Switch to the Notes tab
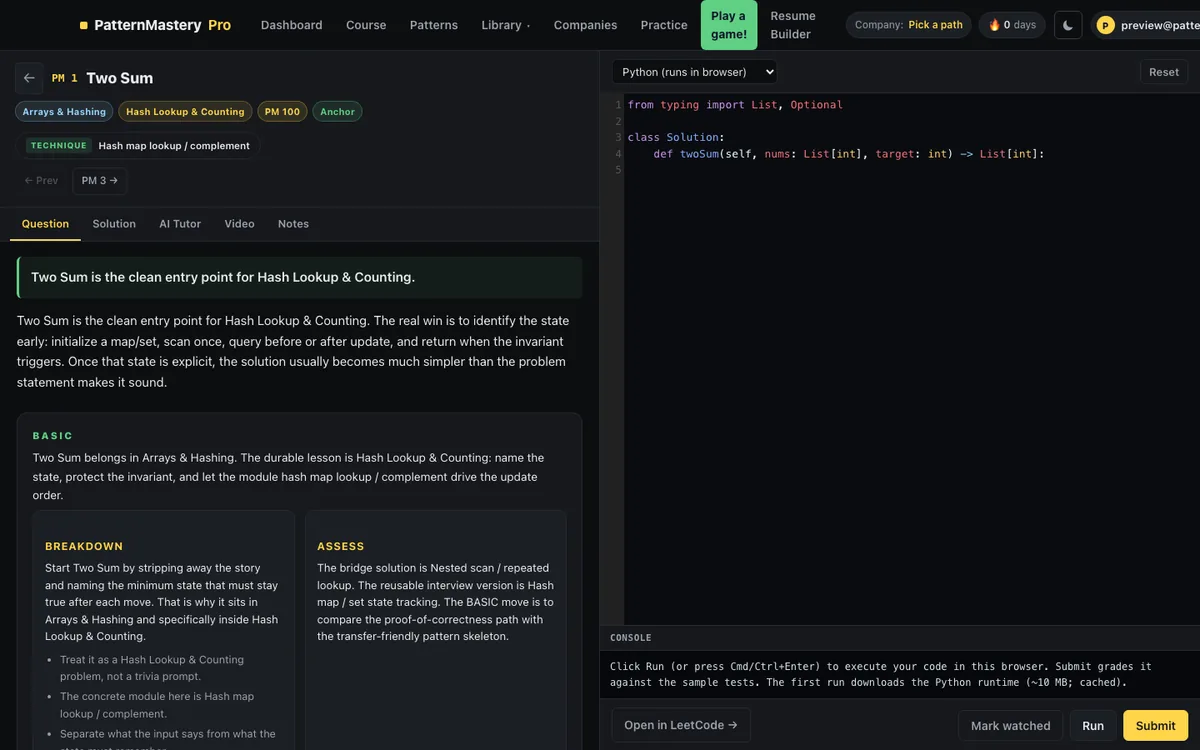 pos(293,224)
